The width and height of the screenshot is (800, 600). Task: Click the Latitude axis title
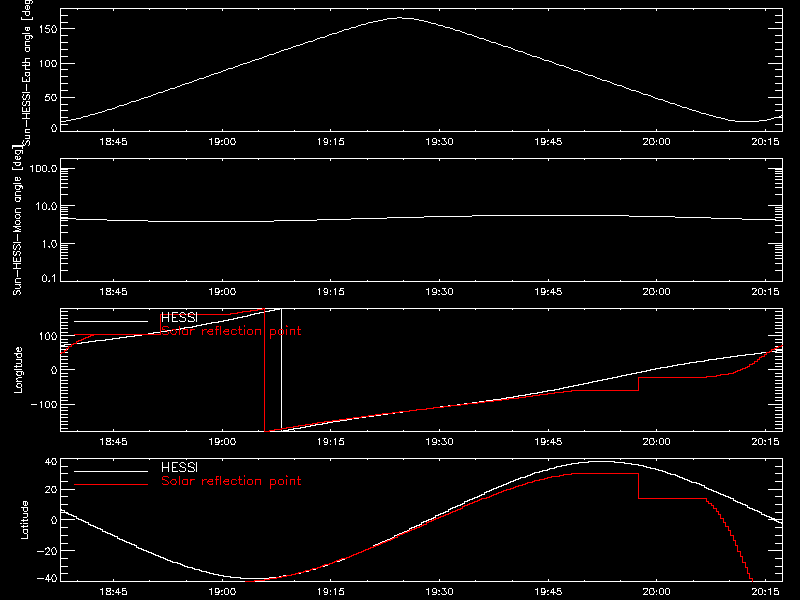point(24,520)
